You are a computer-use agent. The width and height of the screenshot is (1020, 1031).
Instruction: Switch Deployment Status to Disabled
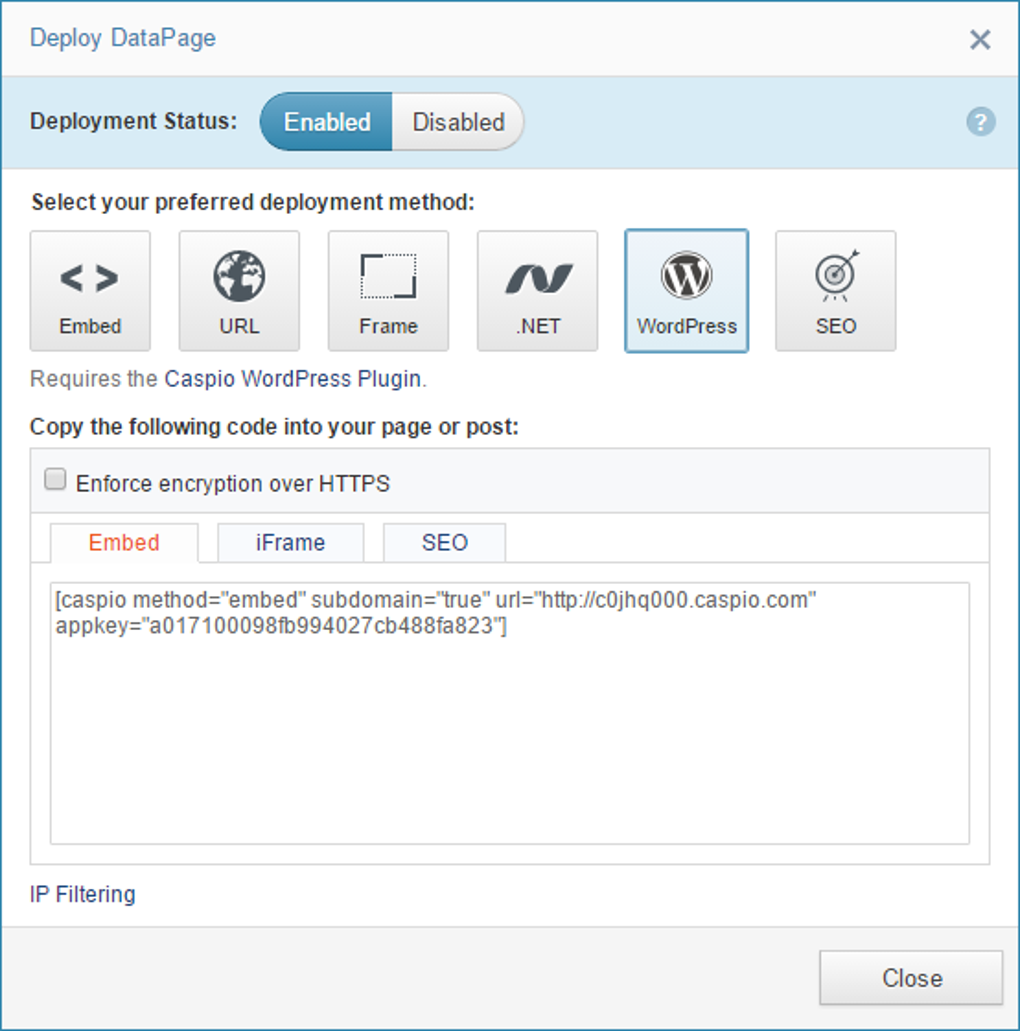coord(458,121)
